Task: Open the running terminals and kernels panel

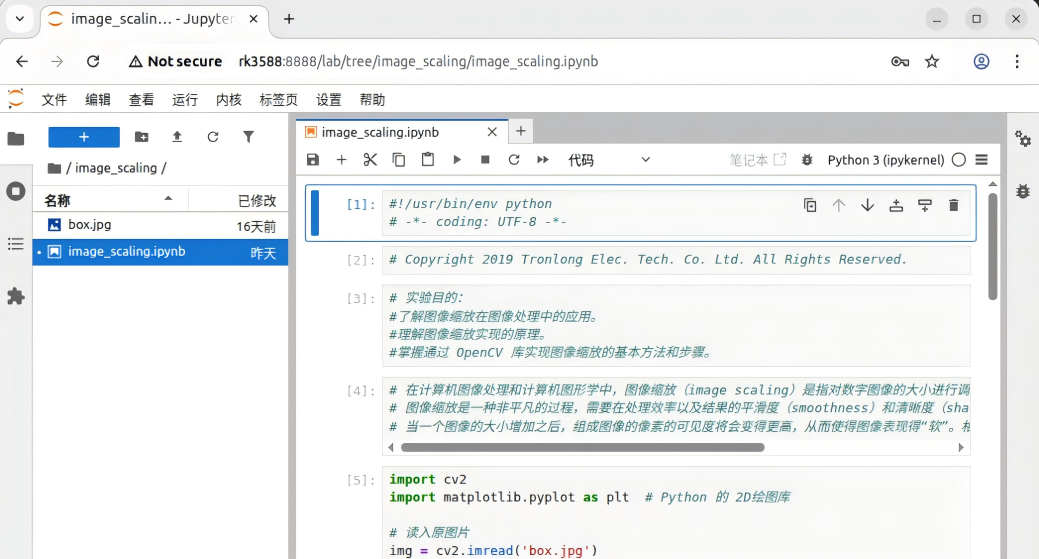Action: (16, 191)
